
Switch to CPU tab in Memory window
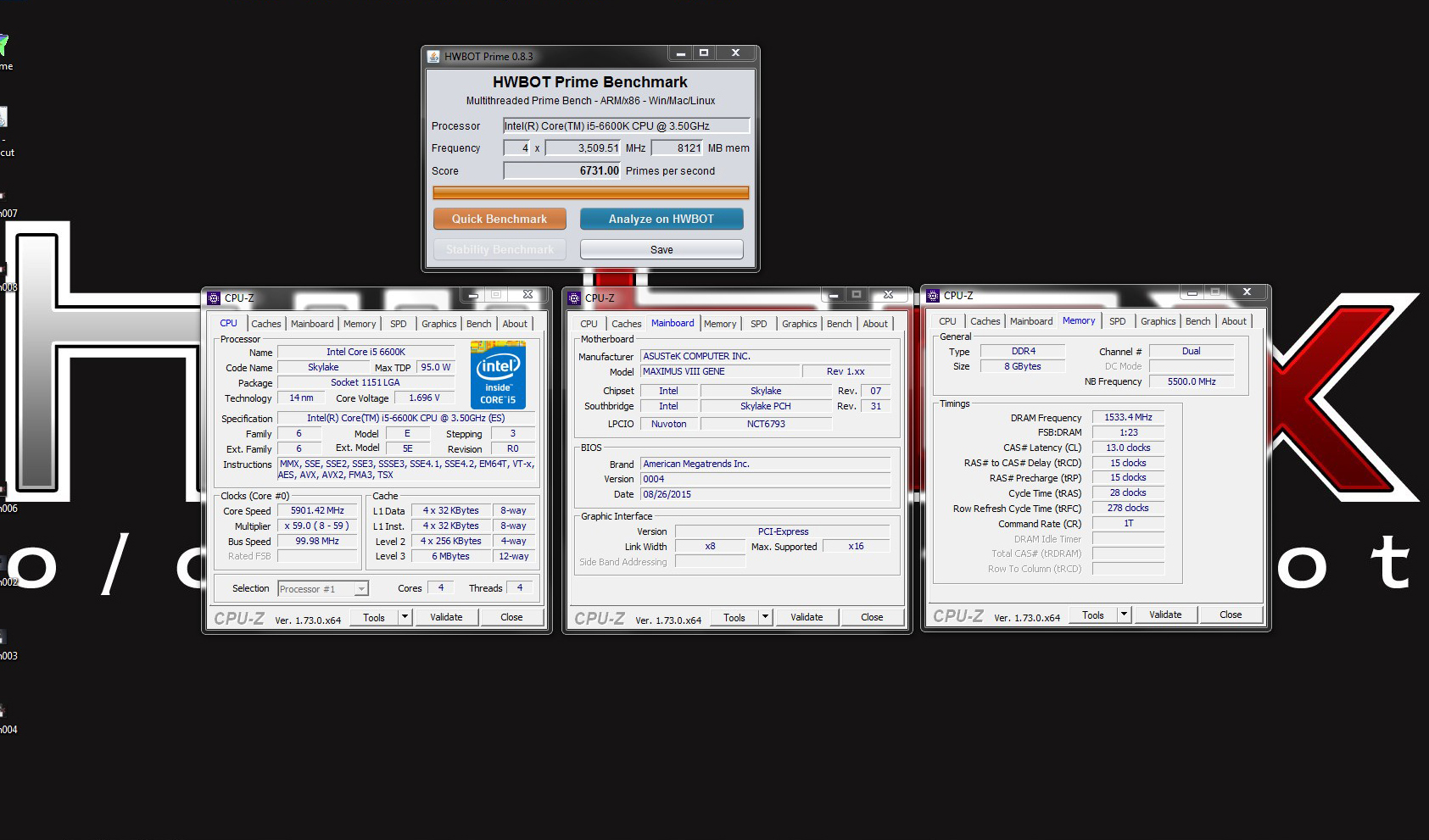[x=948, y=321]
